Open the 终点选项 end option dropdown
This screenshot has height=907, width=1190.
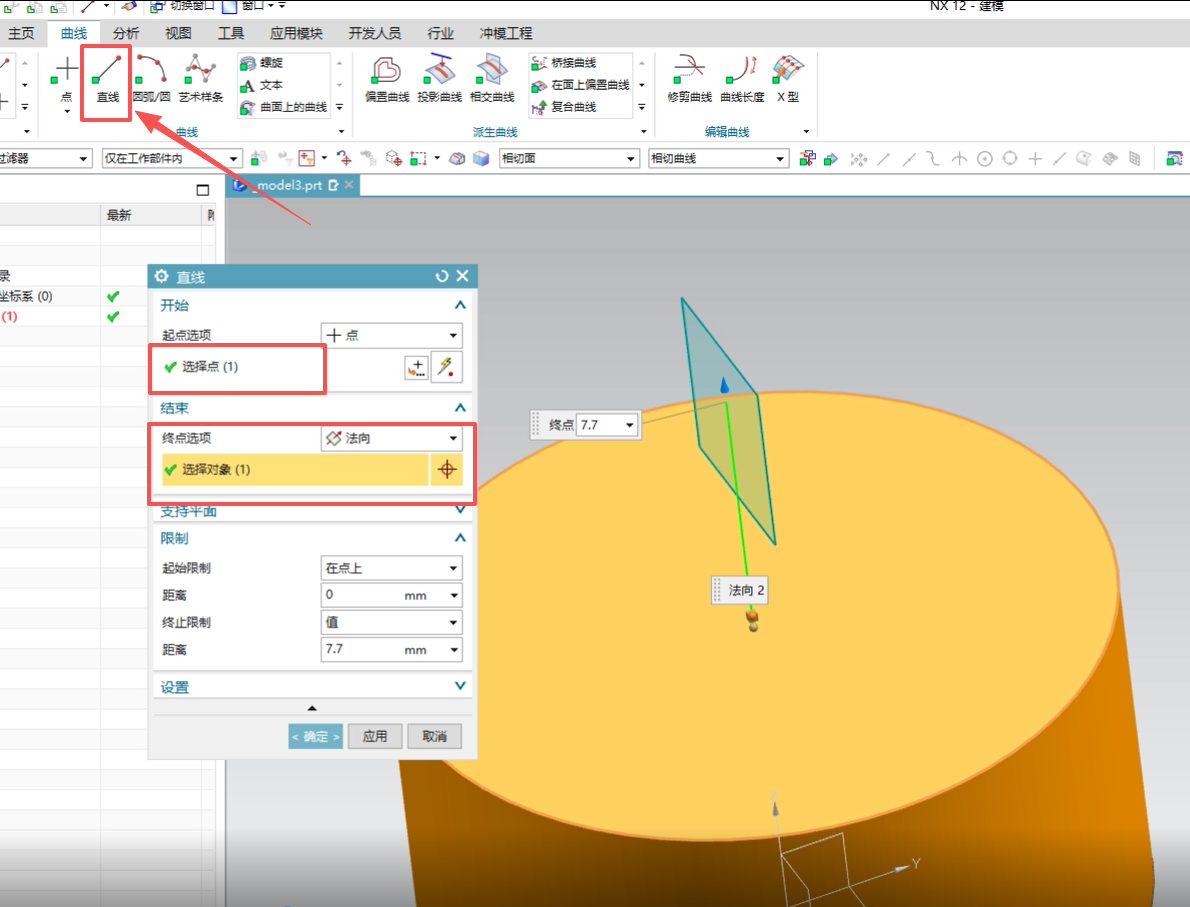391,437
